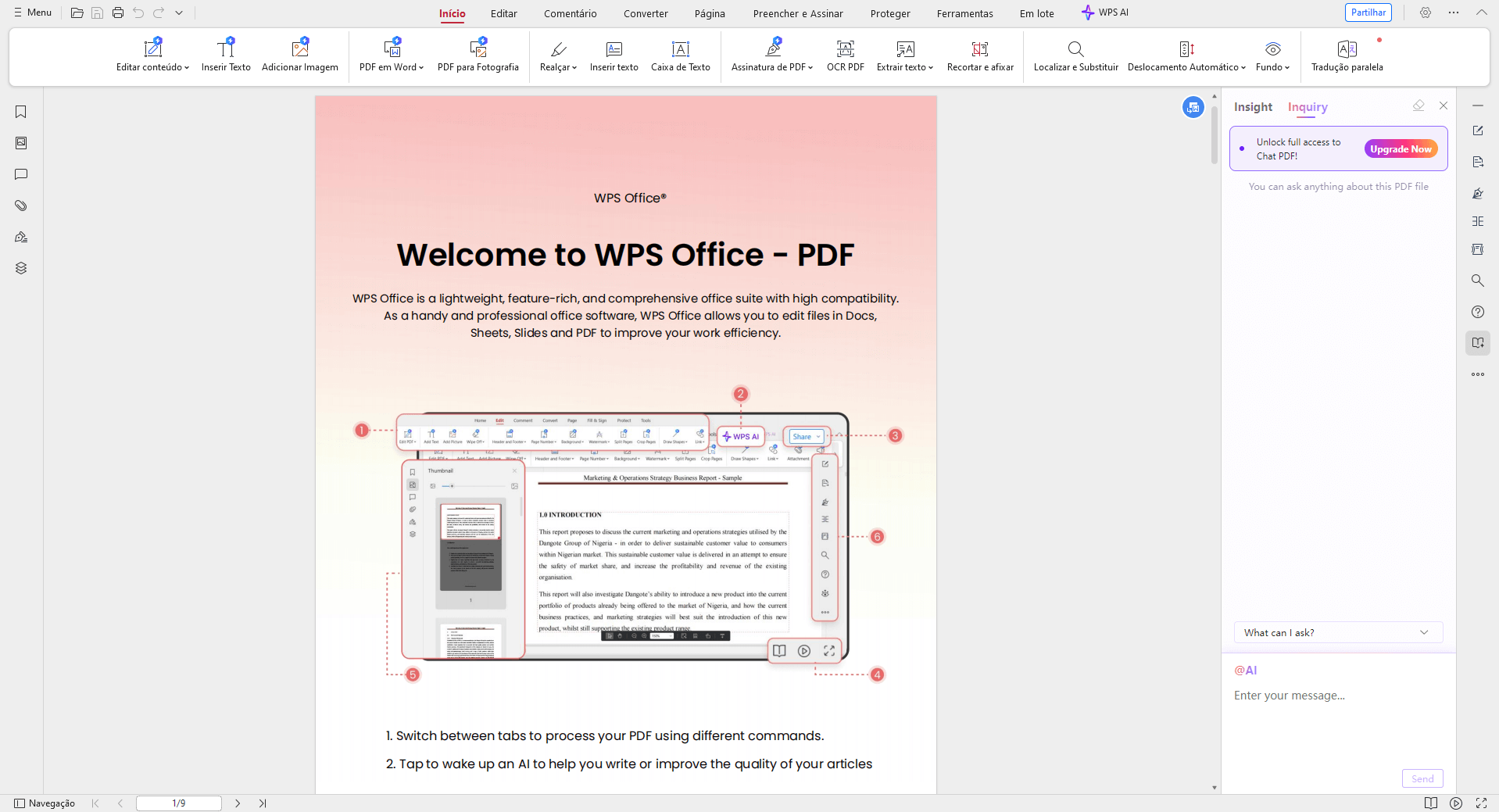Open the comments panel in left sidebar

click(x=21, y=174)
